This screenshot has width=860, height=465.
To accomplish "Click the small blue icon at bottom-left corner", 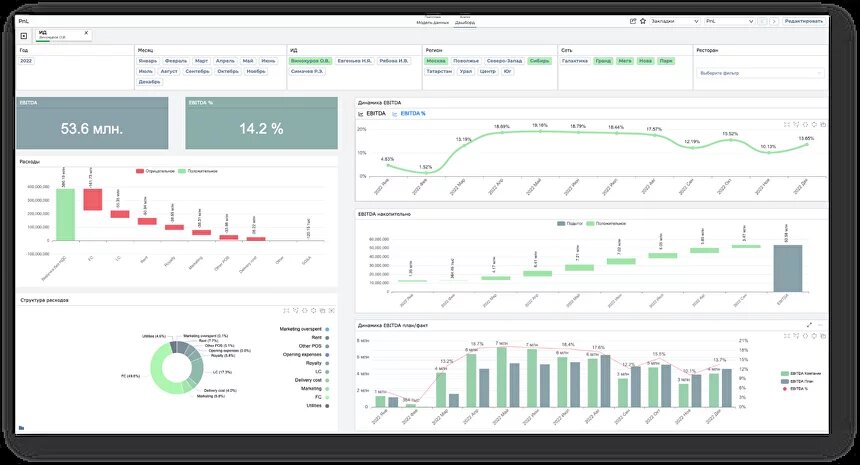I will coord(21,428).
